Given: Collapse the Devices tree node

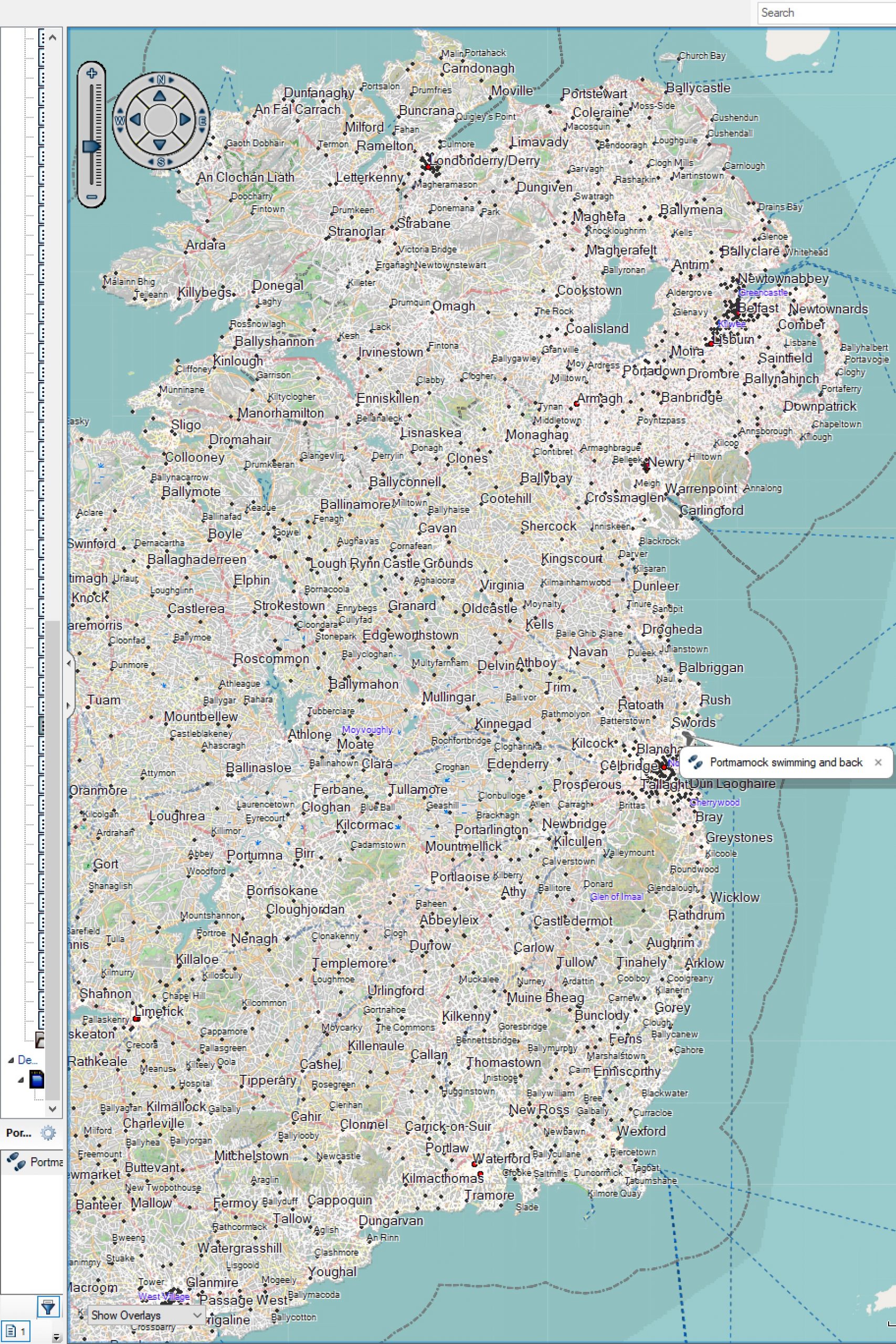Looking at the screenshot, I should 11,1060.
